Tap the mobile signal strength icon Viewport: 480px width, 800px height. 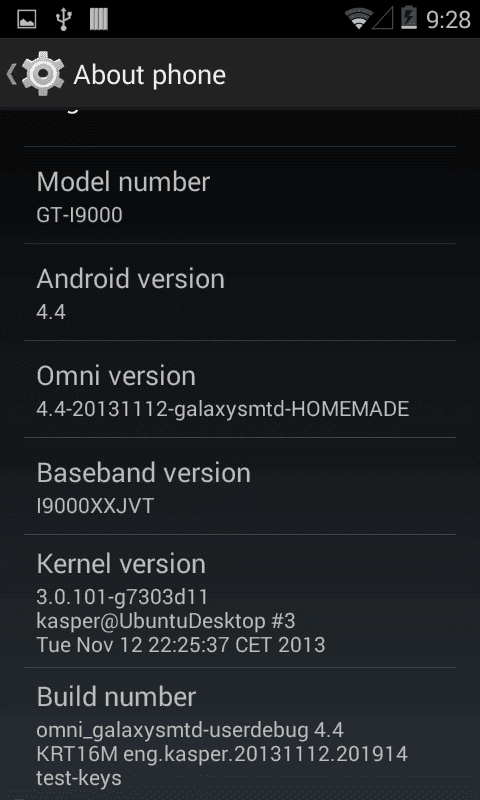(384, 19)
